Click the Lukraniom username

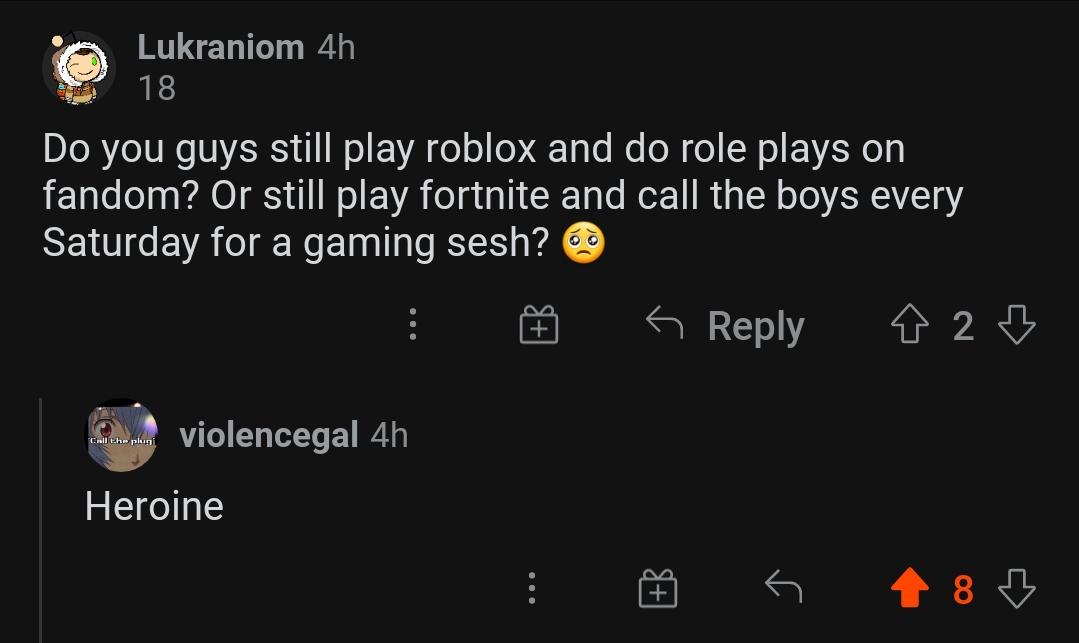pyautogui.click(x=220, y=46)
